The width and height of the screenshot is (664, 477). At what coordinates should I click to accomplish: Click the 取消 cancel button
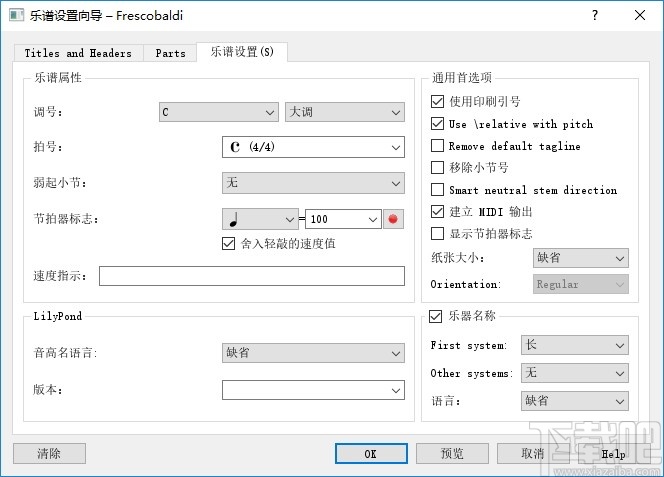click(533, 454)
